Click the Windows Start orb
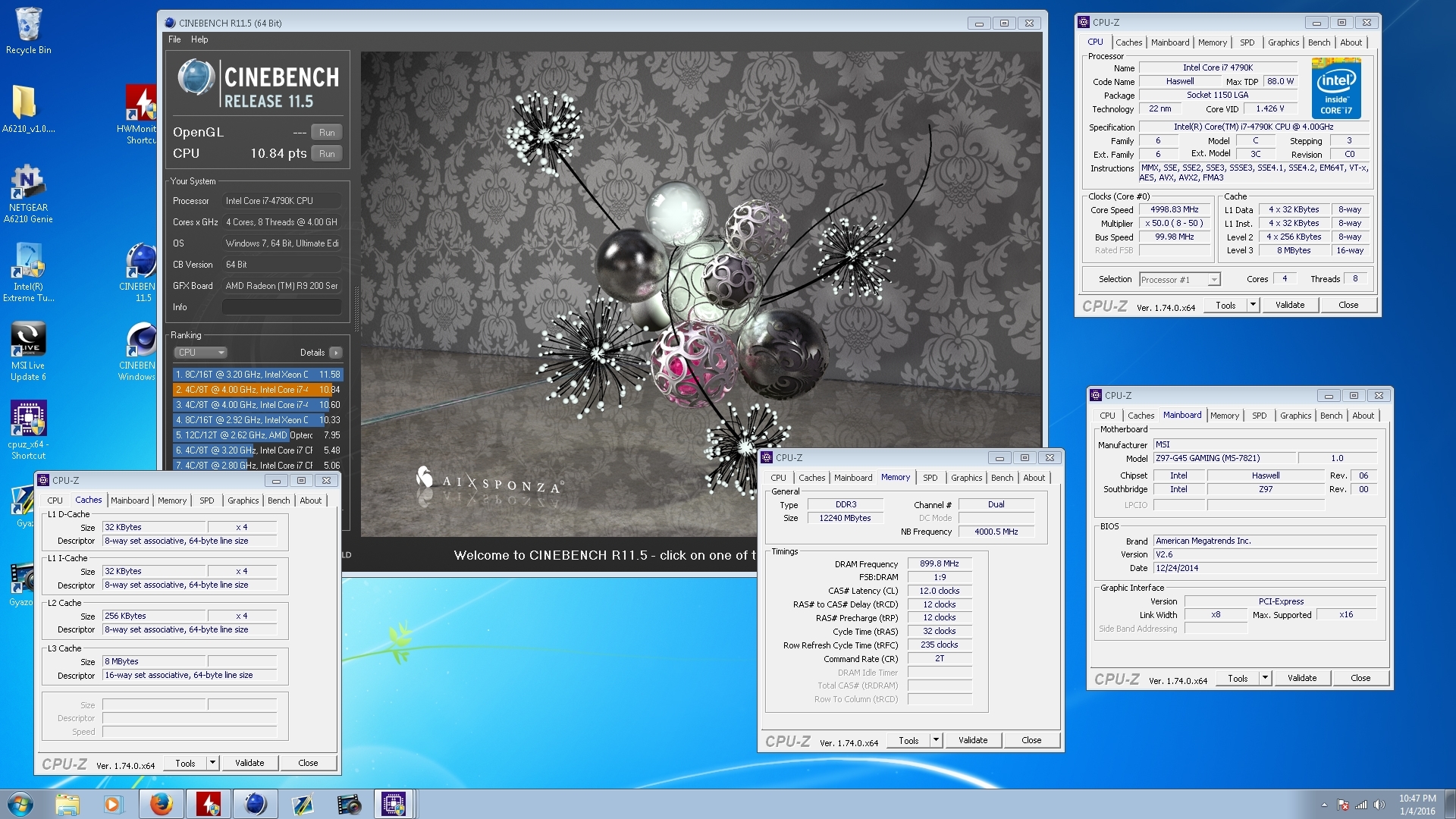 tap(20, 804)
